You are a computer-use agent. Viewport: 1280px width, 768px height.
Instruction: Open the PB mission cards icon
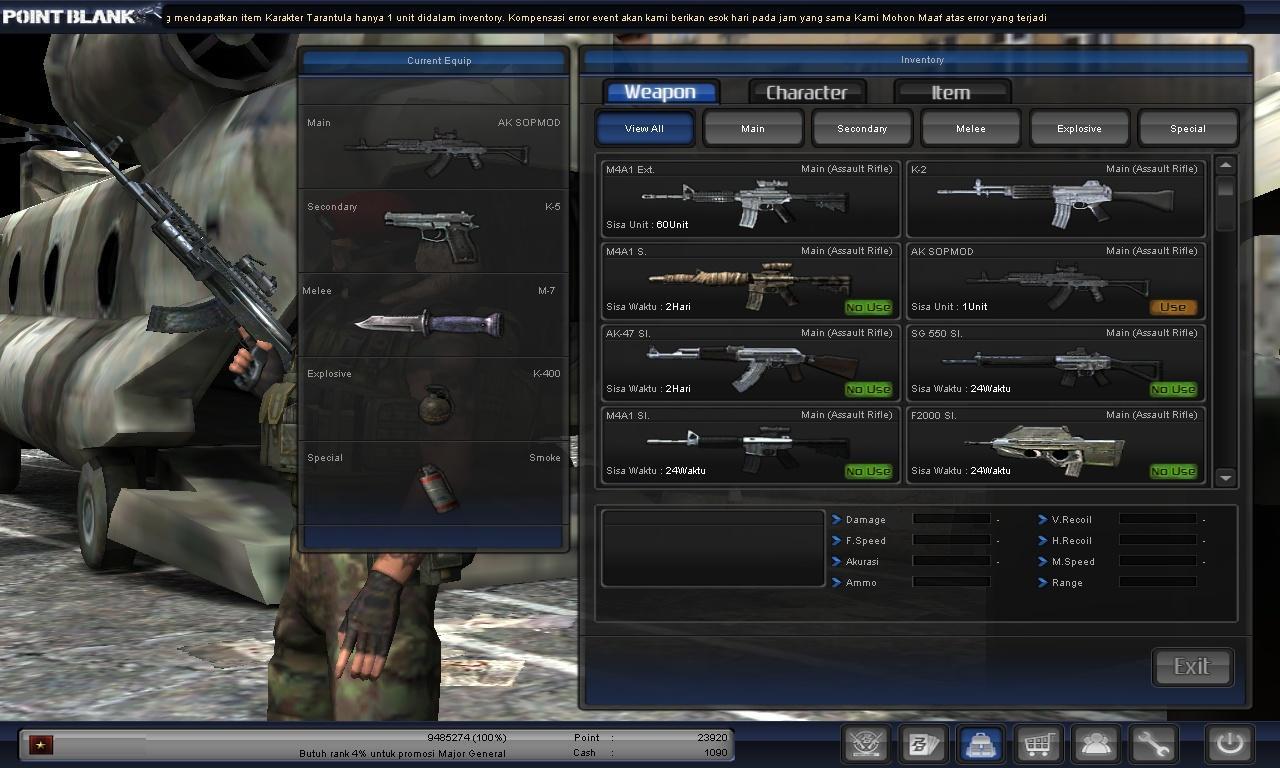pyautogui.click(x=924, y=744)
